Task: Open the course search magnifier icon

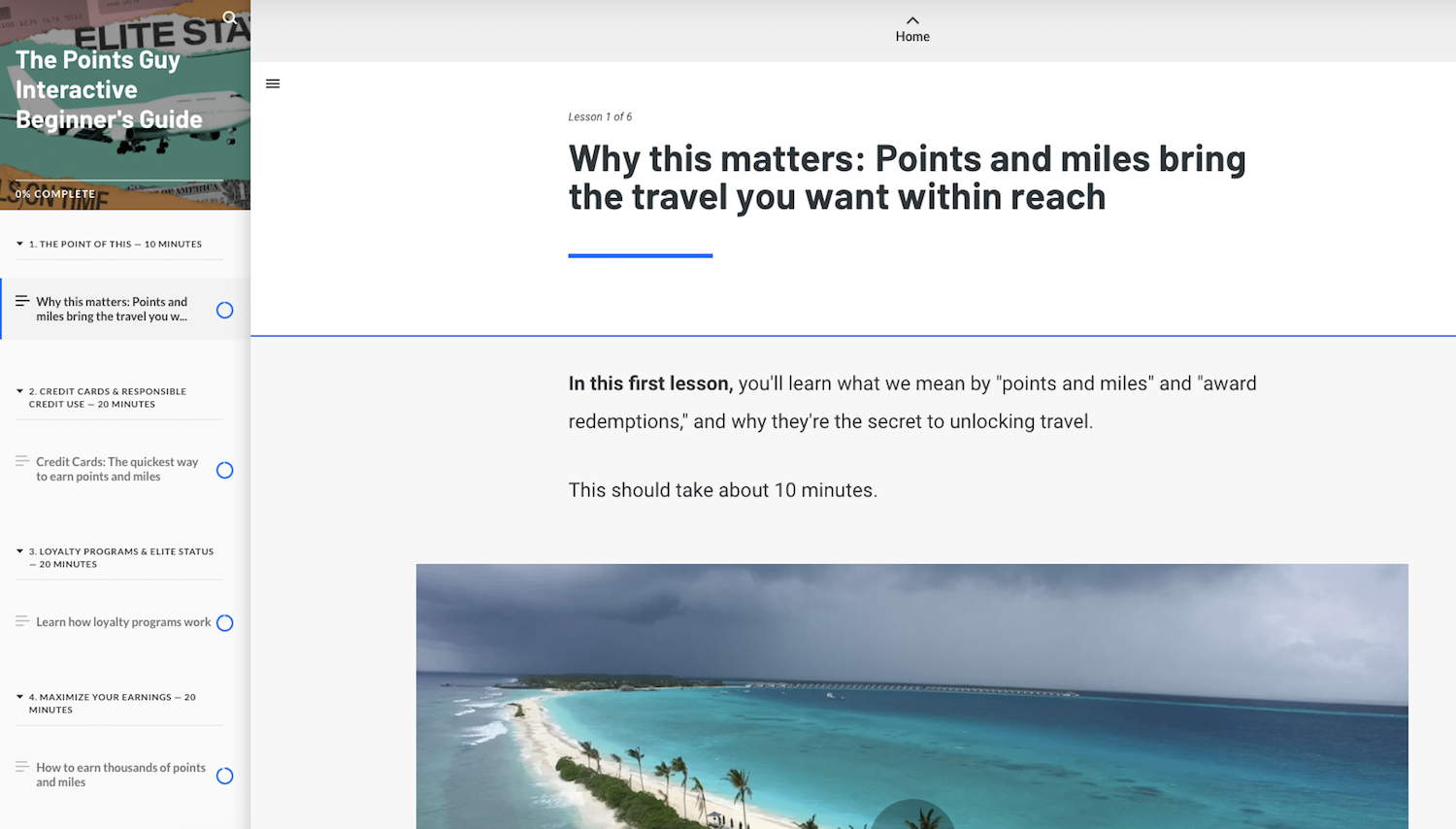Action: pos(230,17)
